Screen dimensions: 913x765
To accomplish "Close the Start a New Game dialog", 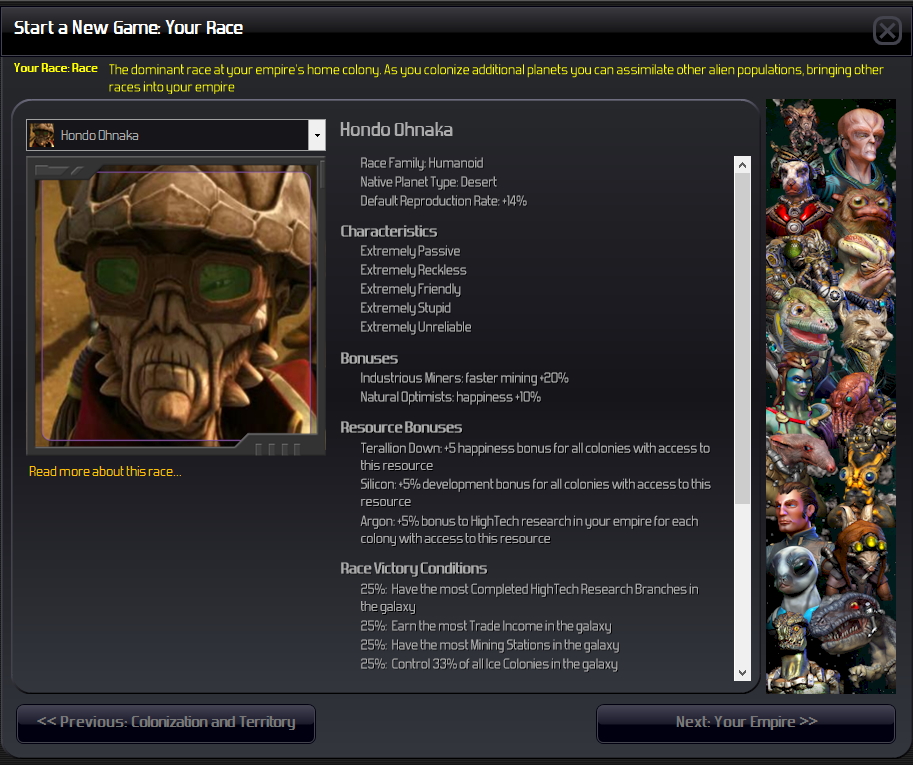I will pyautogui.click(x=887, y=30).
